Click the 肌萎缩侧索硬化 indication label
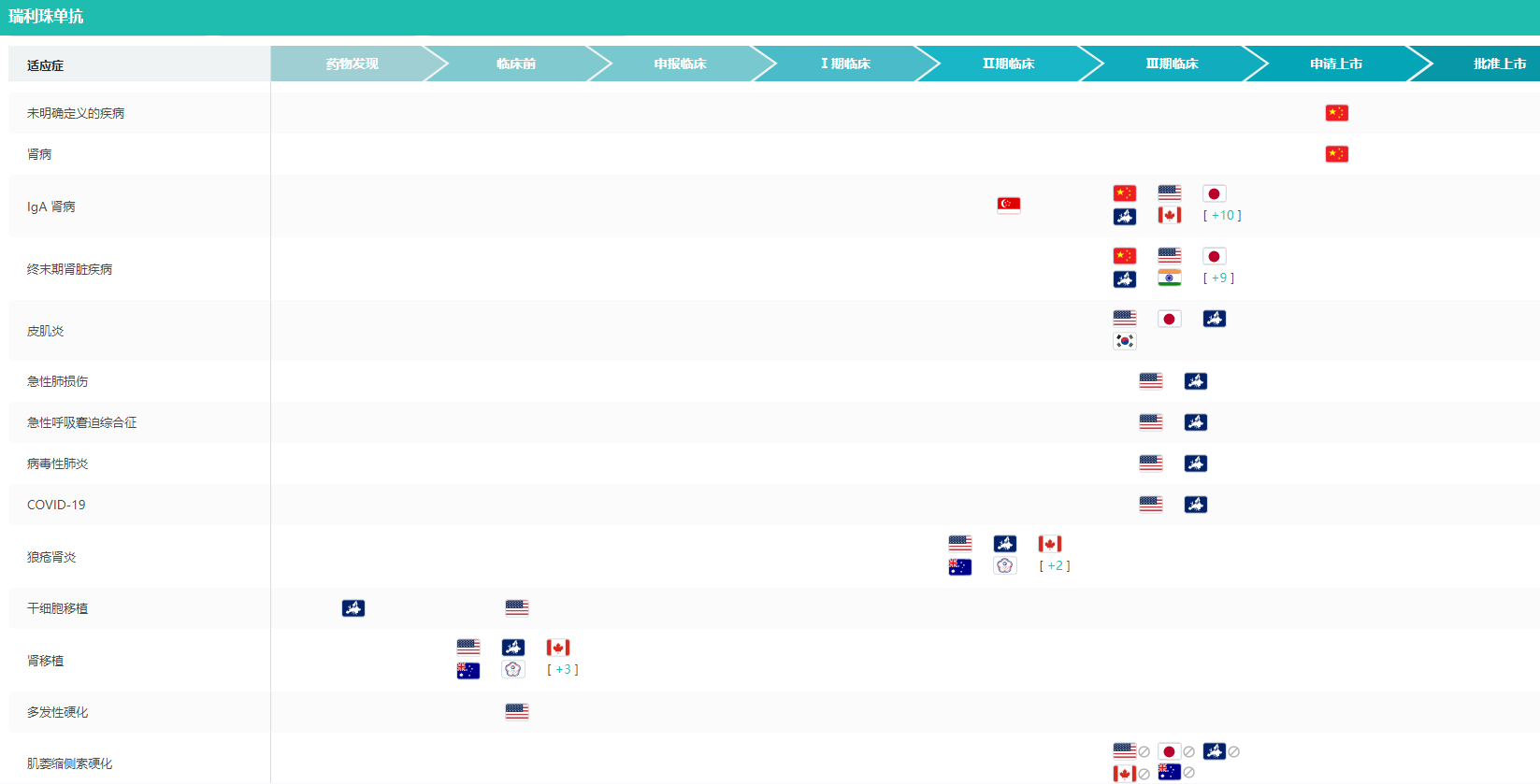This screenshot has width=1540, height=784. click(70, 763)
